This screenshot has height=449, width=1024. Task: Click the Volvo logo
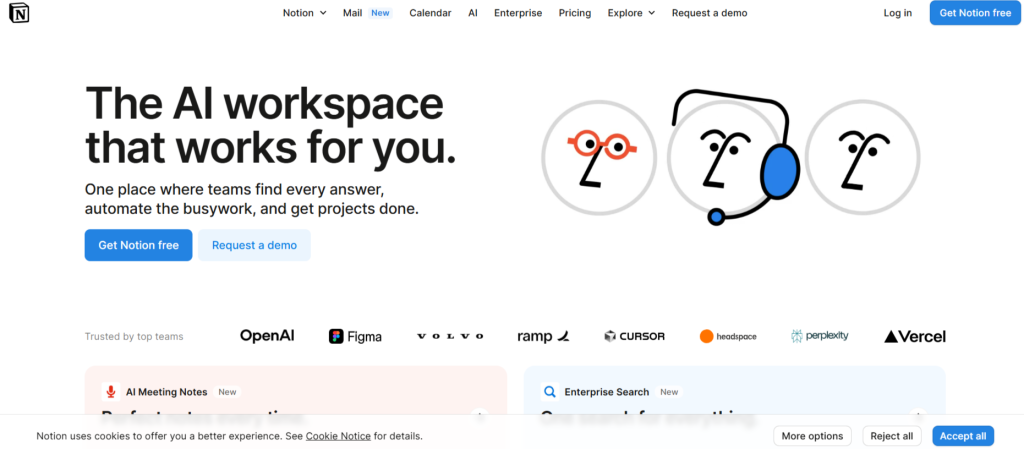(x=450, y=336)
